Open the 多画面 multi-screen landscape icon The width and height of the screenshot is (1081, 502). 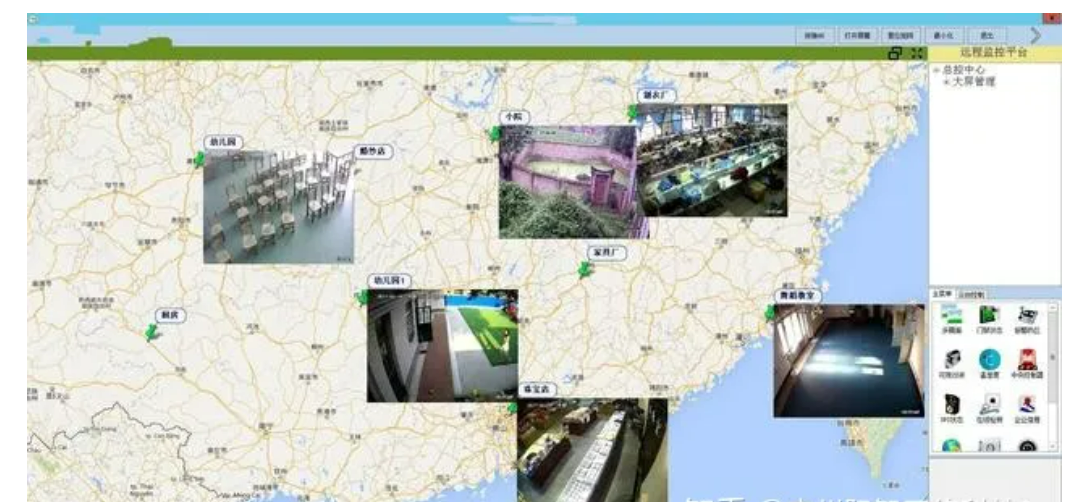click(x=952, y=316)
